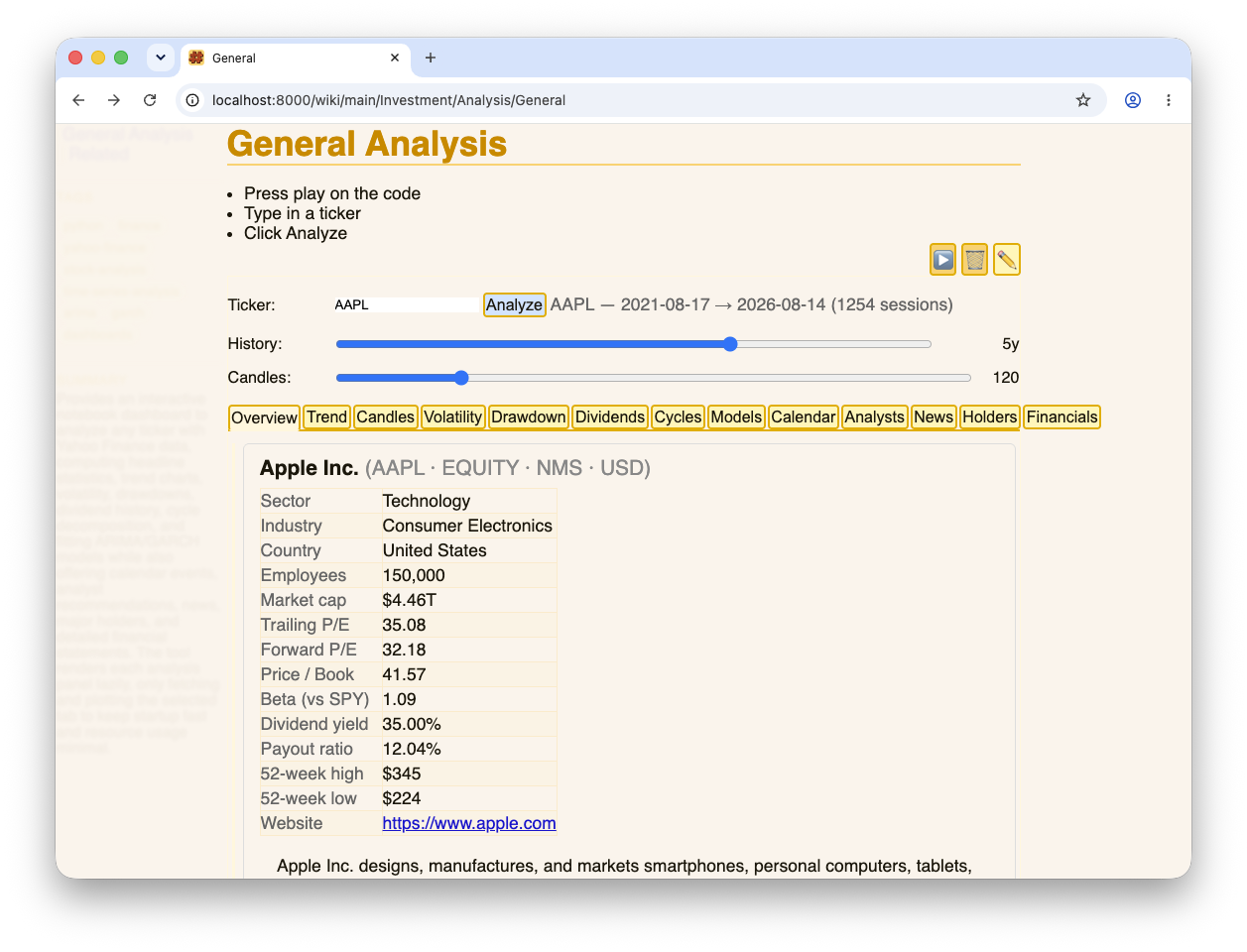Click the Price / Book value 41.57
Screen dimensions: 1247x952
tap(404, 674)
